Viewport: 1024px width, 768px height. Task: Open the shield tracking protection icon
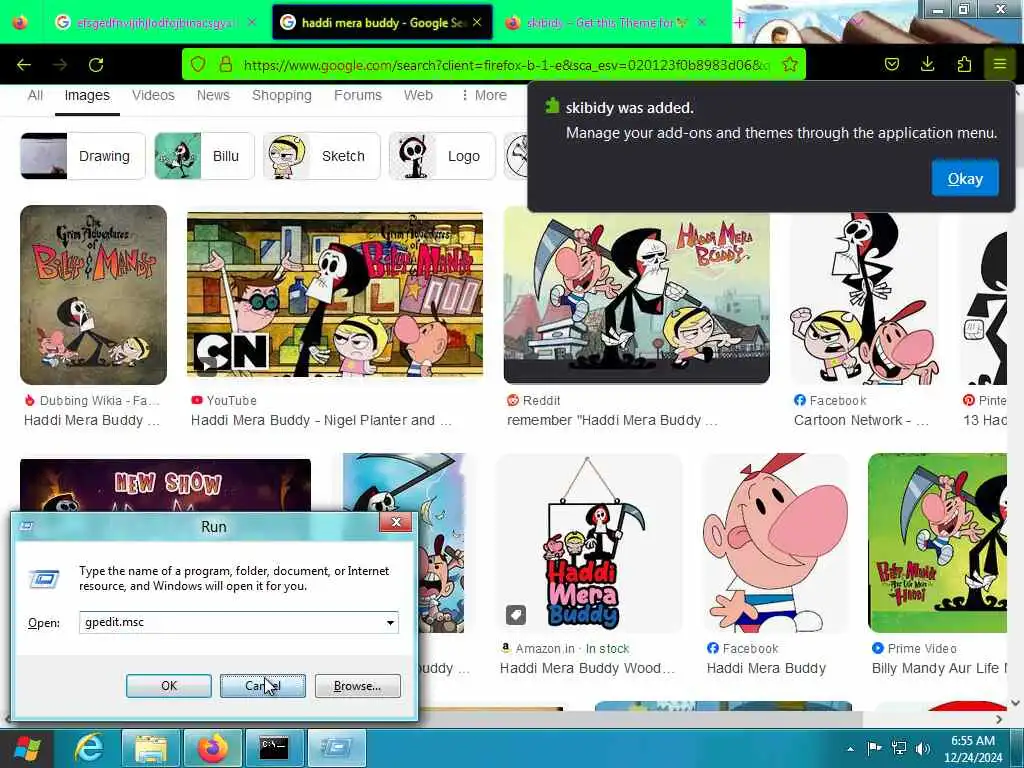(198, 64)
